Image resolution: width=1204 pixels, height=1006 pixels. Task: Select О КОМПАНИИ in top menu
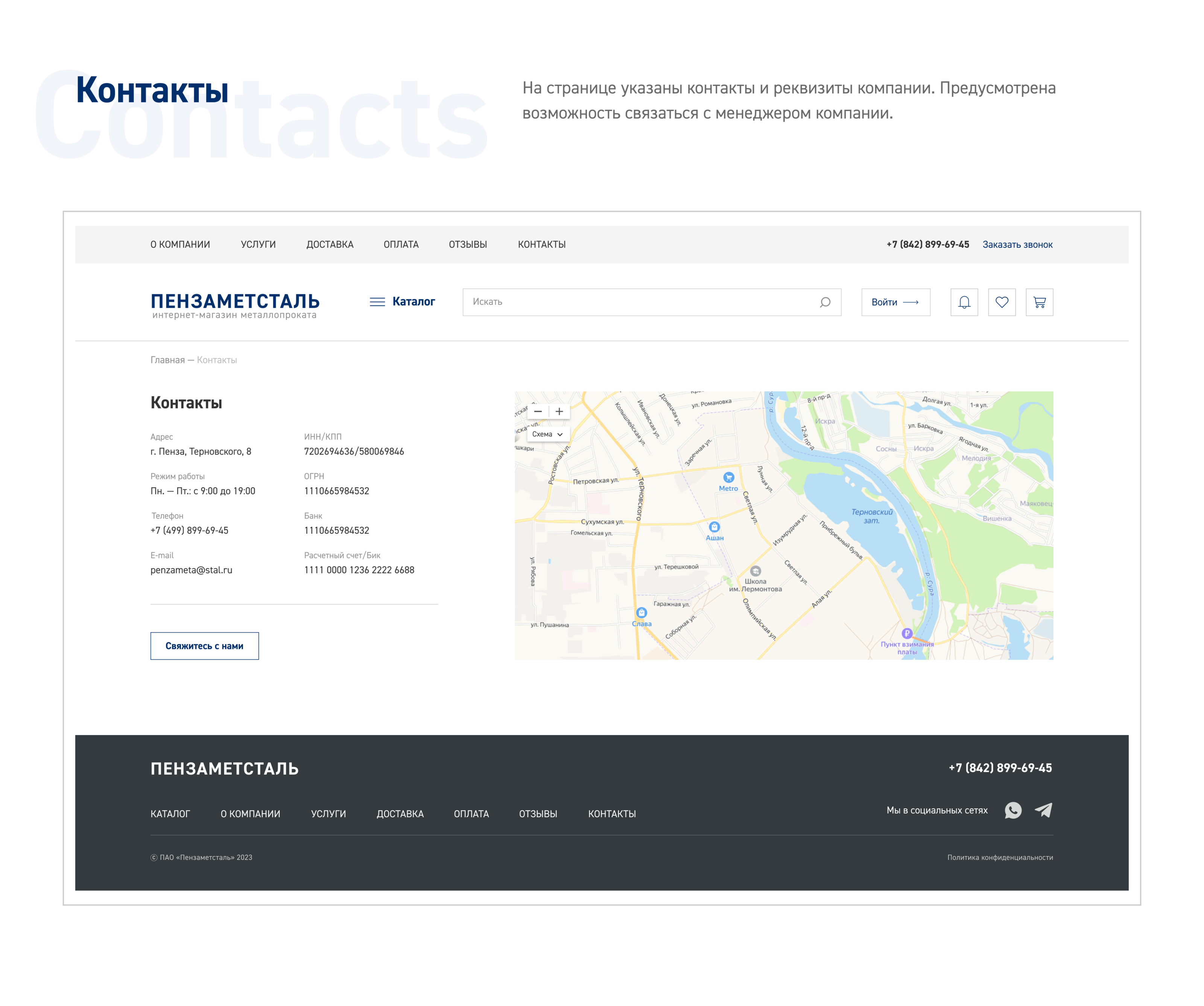pos(180,244)
